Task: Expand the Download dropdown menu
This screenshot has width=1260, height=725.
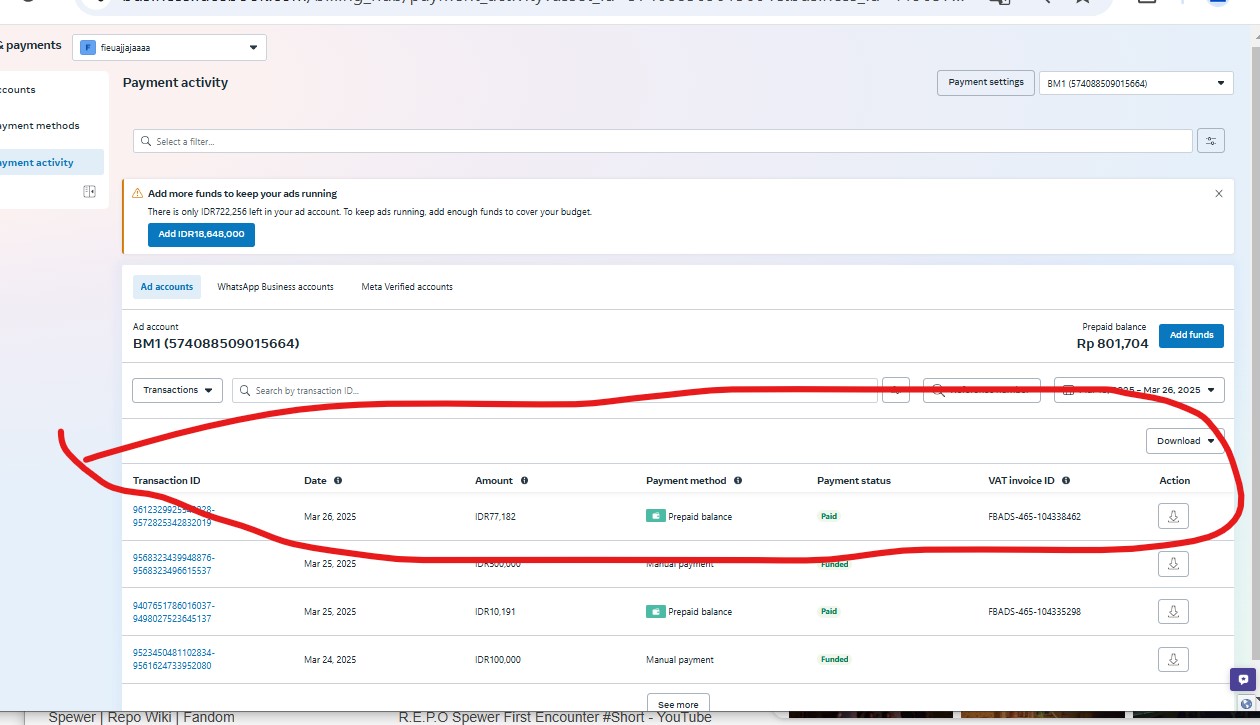Action: click(x=1184, y=441)
